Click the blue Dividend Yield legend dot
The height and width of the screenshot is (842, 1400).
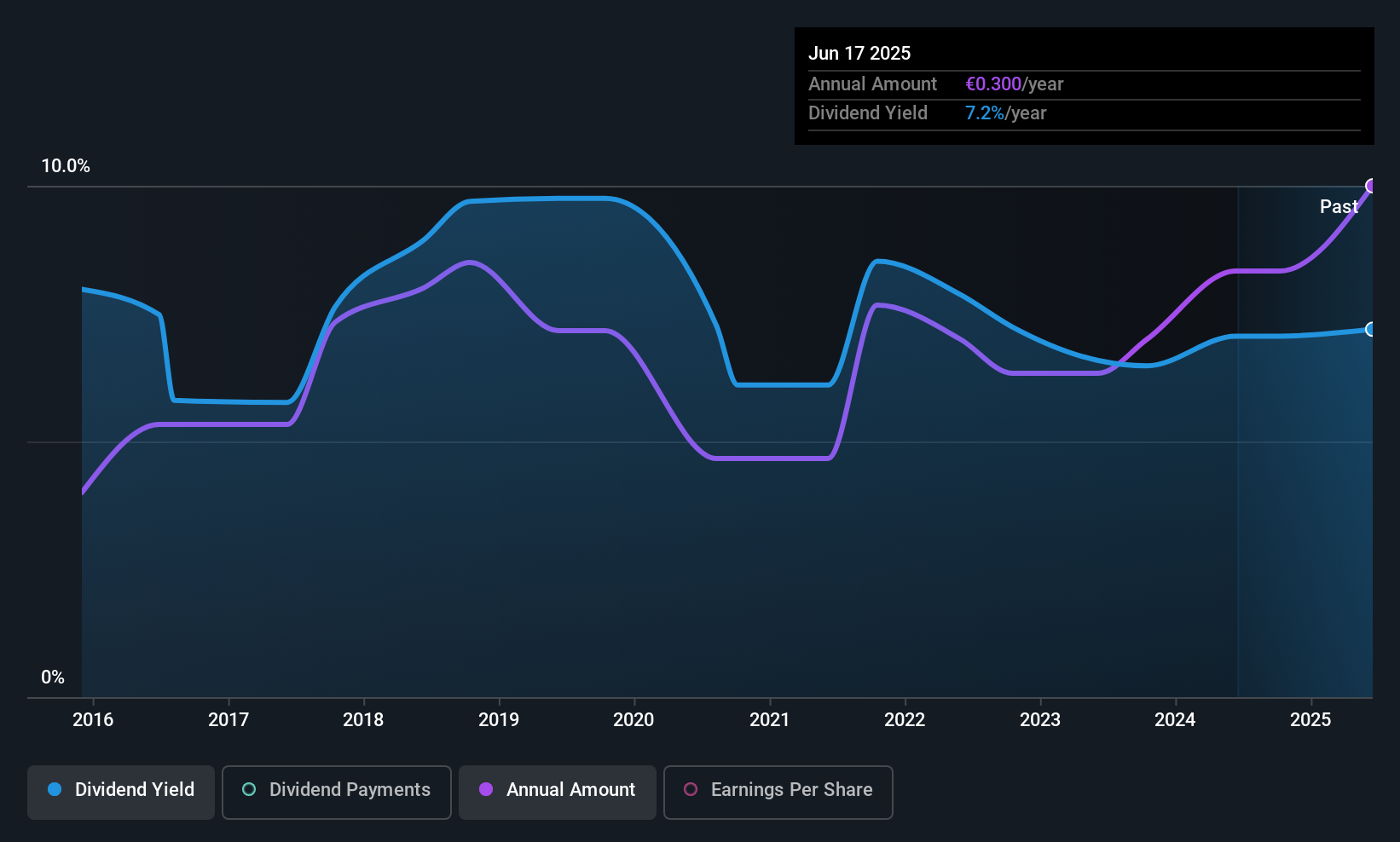55,789
